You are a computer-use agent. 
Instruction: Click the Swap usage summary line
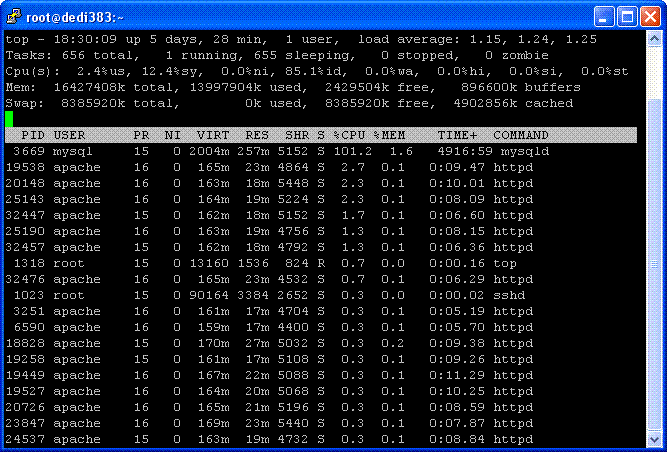[290, 103]
